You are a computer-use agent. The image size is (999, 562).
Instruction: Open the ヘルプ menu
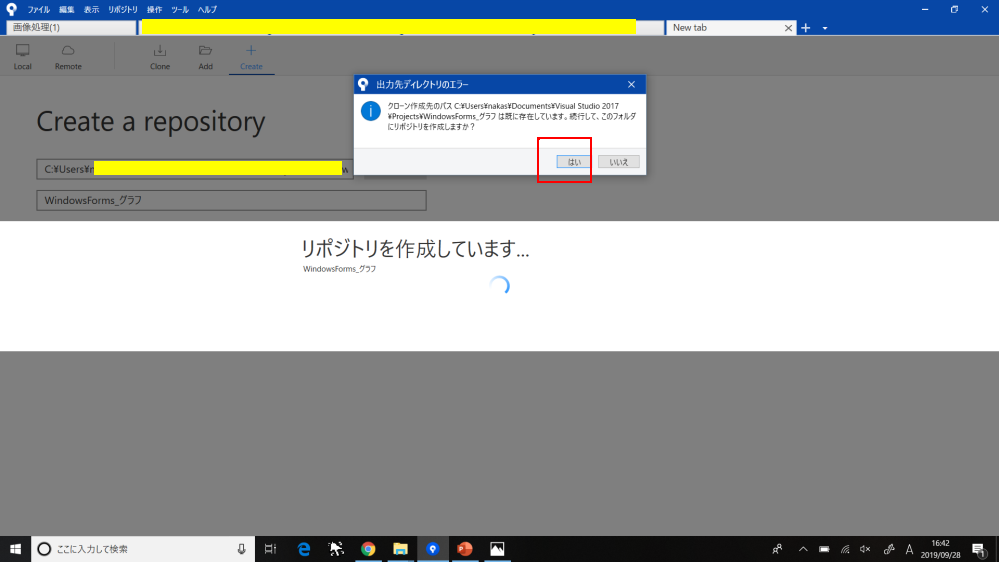pyautogui.click(x=207, y=10)
